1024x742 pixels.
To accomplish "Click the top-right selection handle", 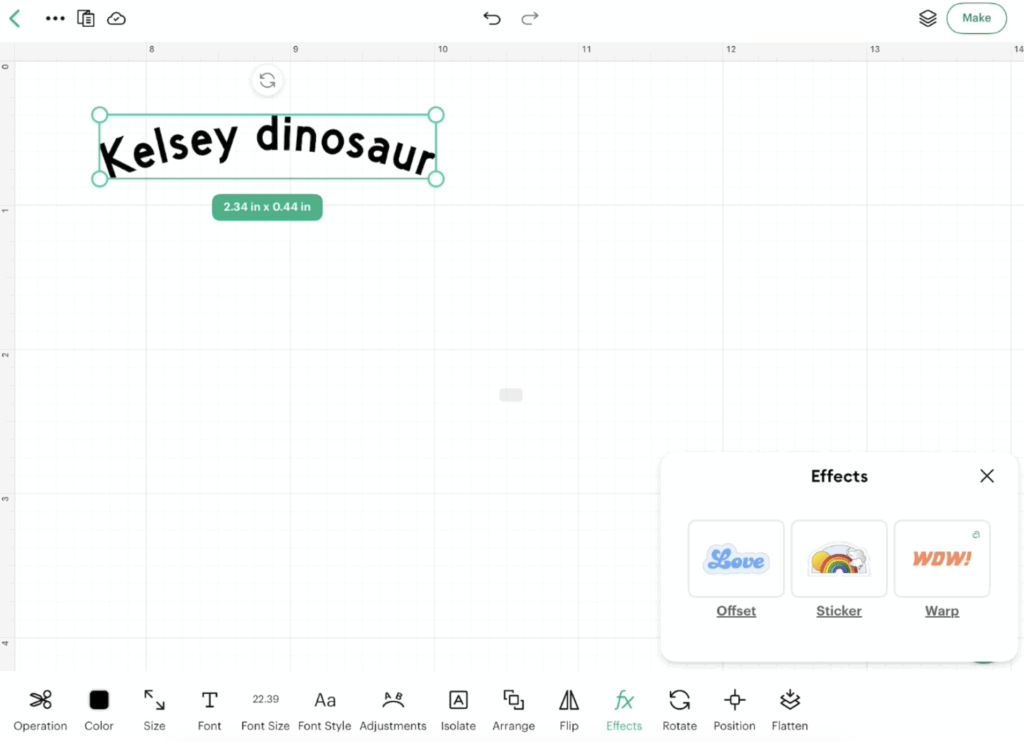I will 436,115.
